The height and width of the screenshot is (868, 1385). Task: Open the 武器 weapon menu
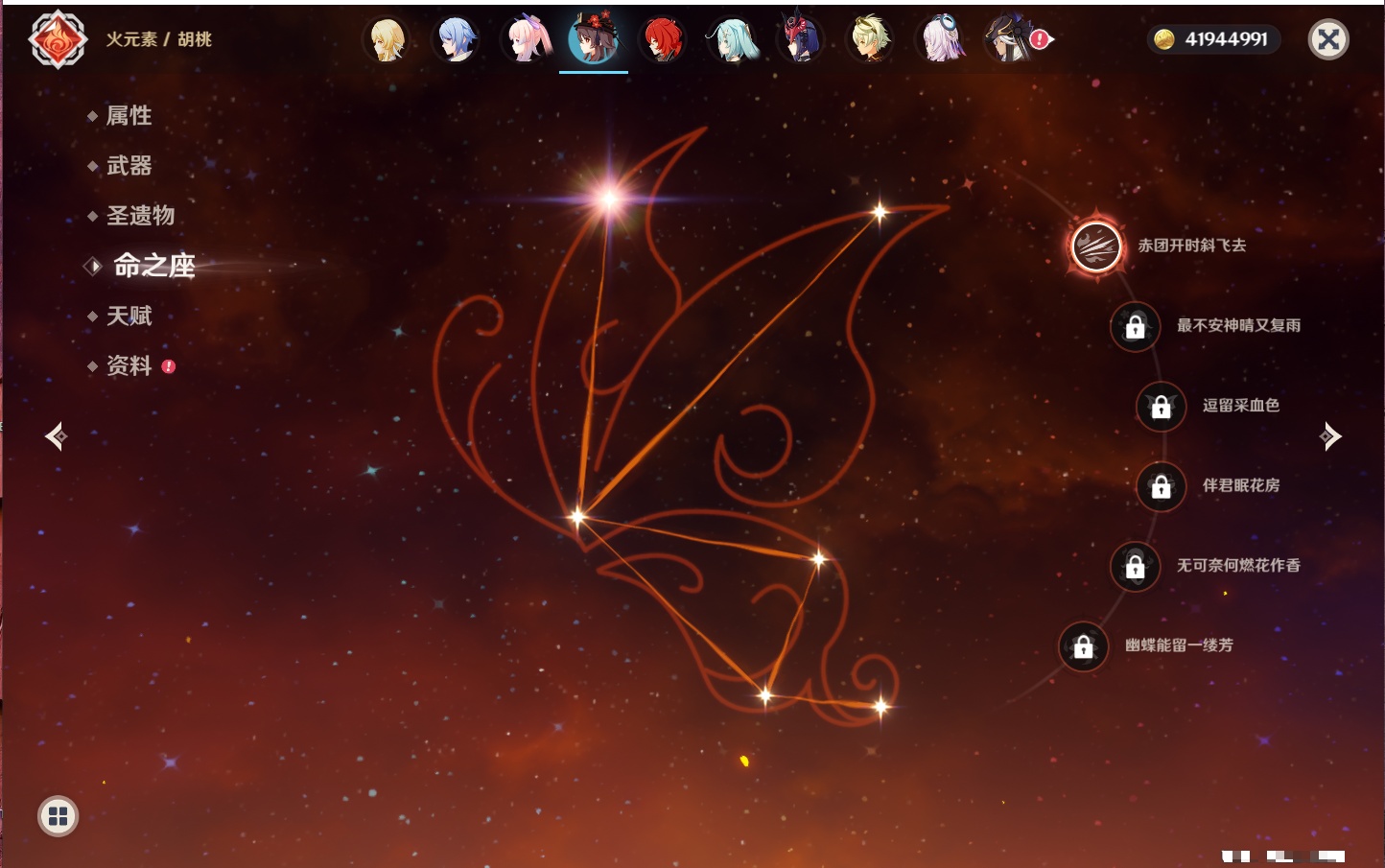[x=129, y=166]
